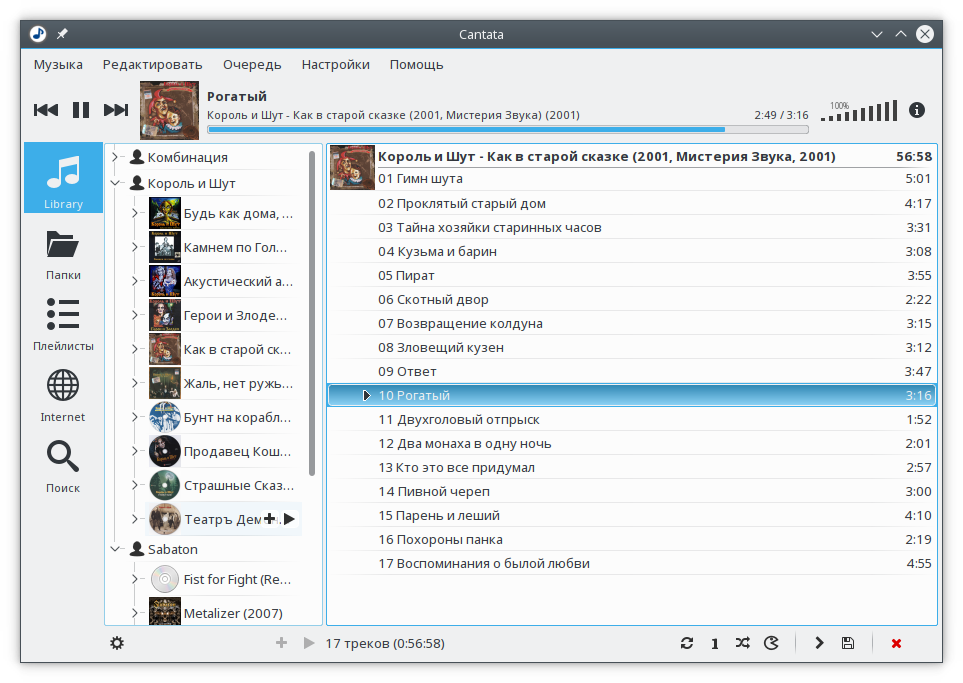This screenshot has height=683, width=963.
Task: Select the Страшные Сказ... album
Action: [224, 485]
